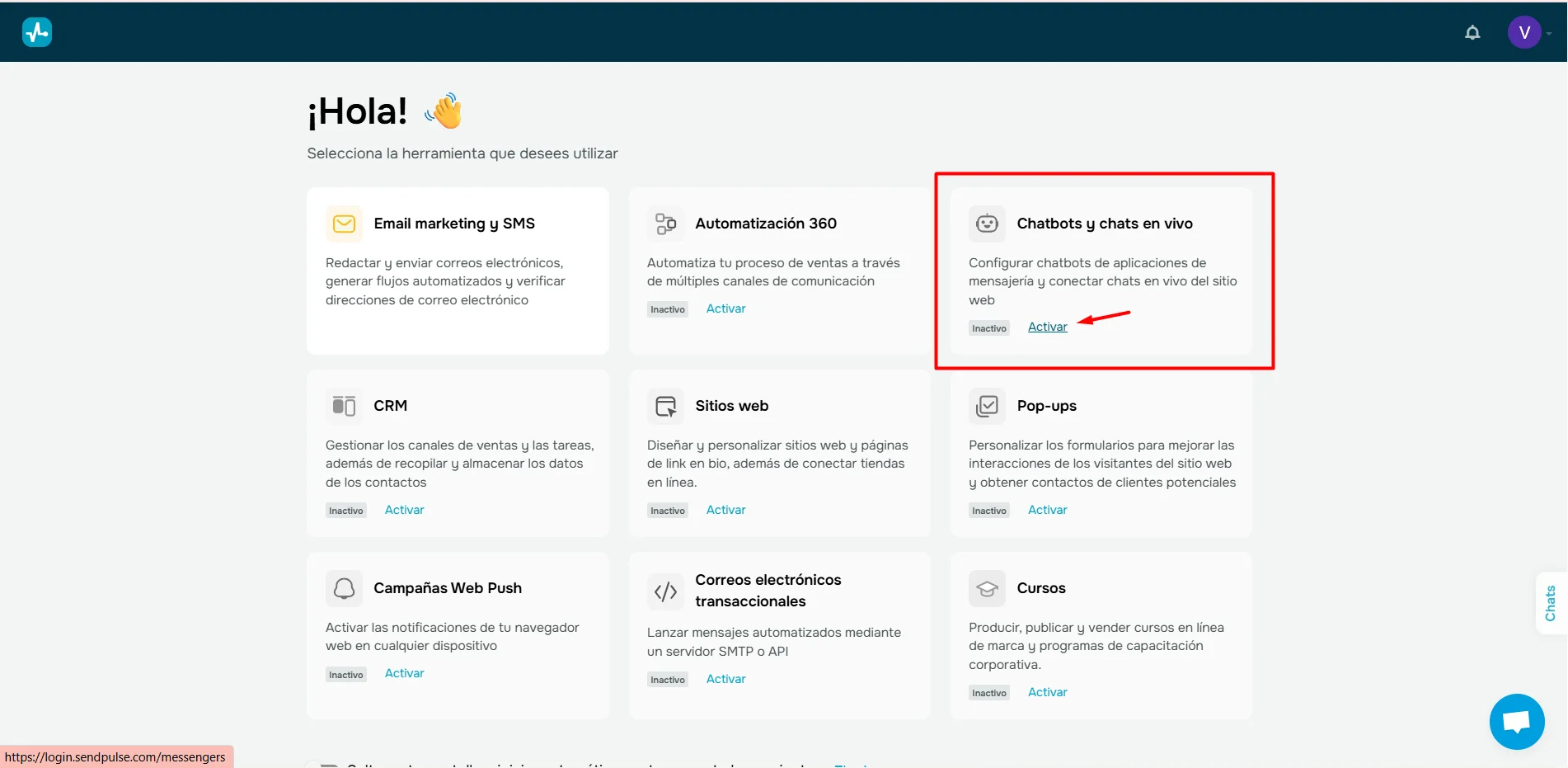Open the Chats side tab
The height and width of the screenshot is (768, 1568).
click(1550, 603)
